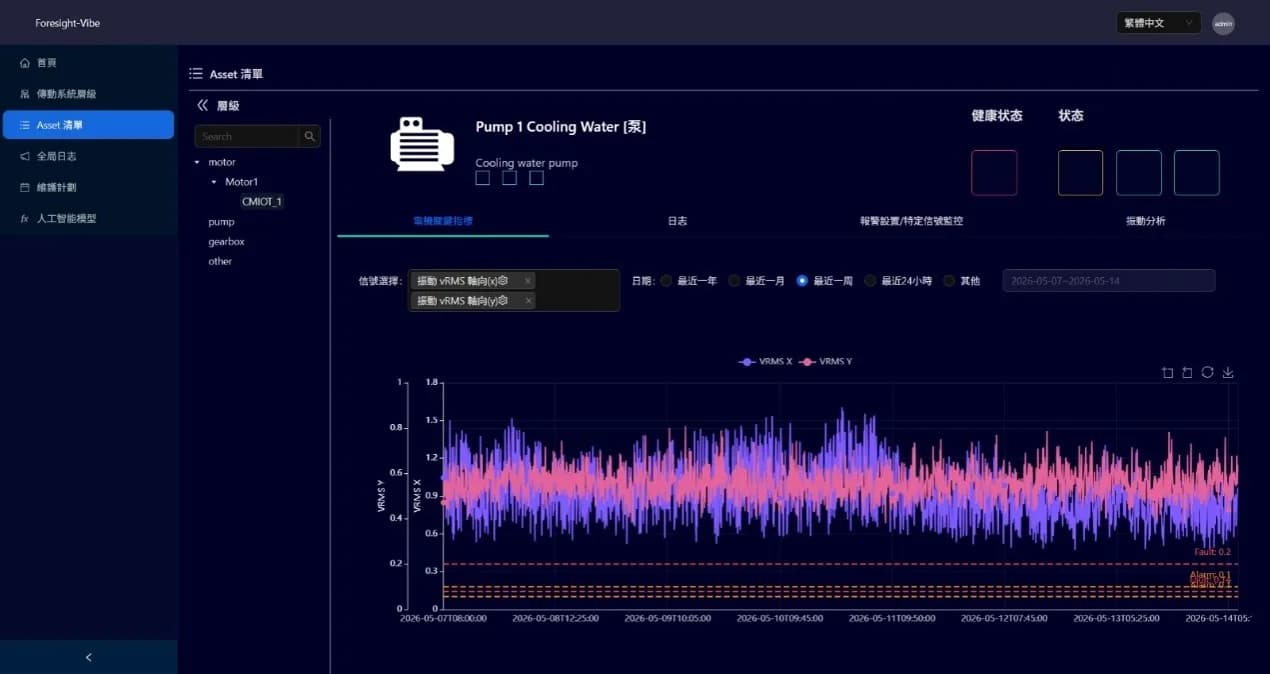Screen dimensions: 1270x674
Task: Click the 2026-05-07T08:00:00 axis label
Action: [443, 619]
